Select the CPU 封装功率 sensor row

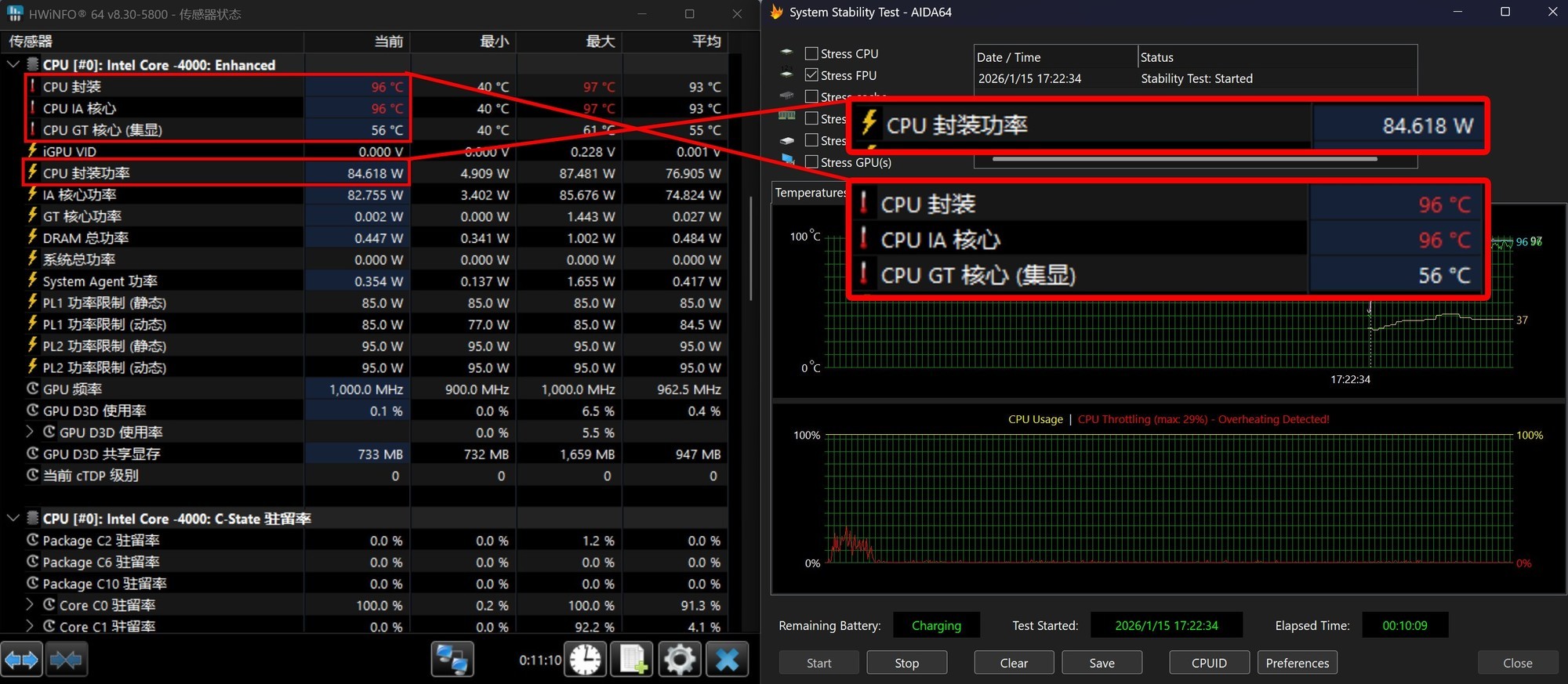pos(375,172)
